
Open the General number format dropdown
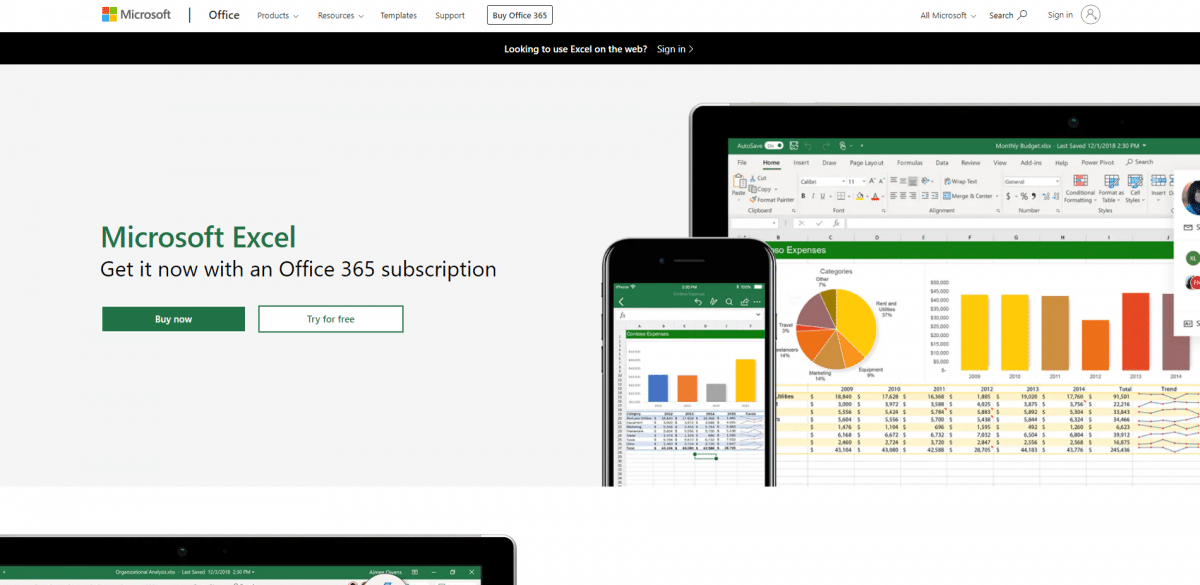pyautogui.click(x=1057, y=181)
